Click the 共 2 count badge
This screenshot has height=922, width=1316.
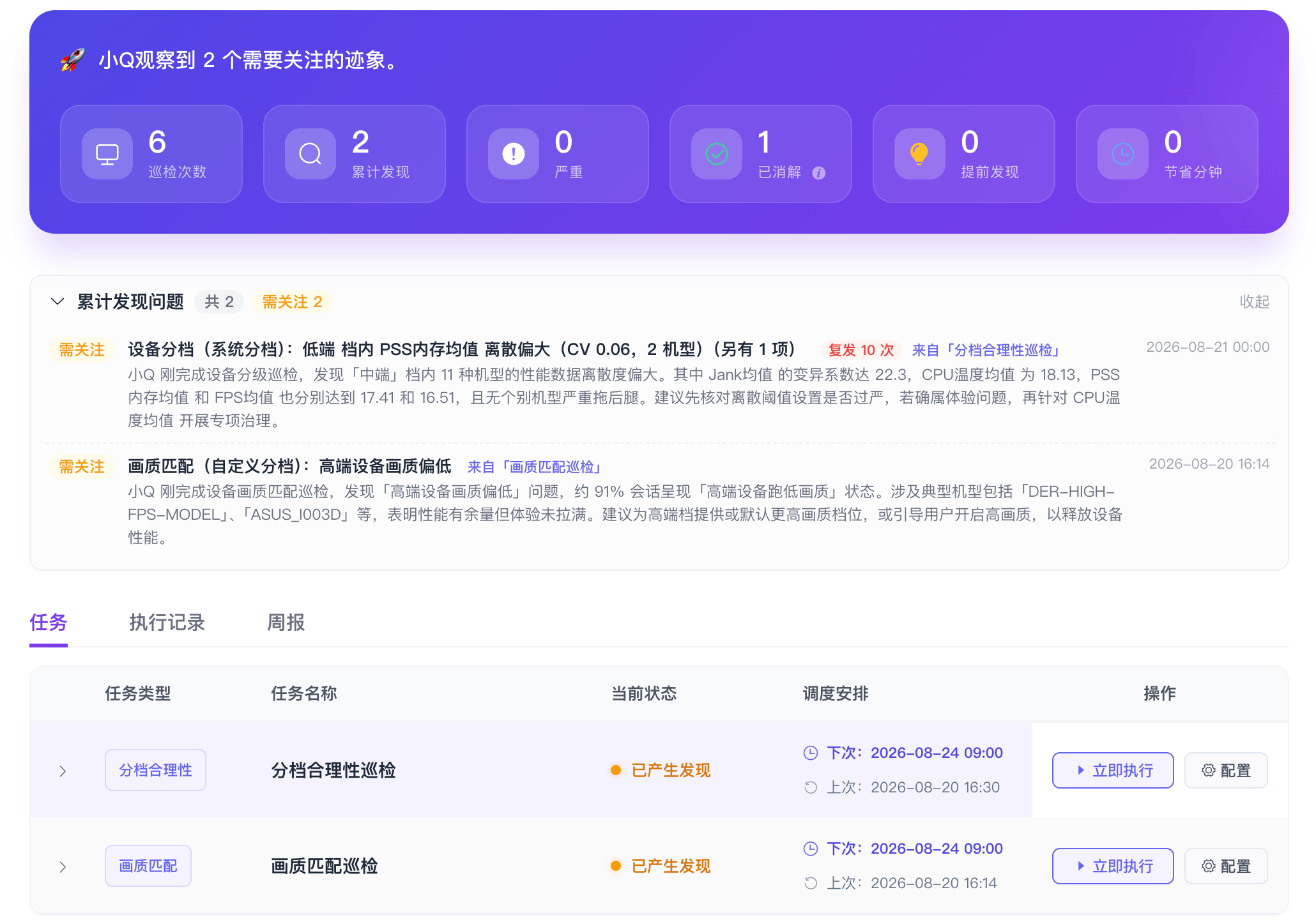point(219,301)
